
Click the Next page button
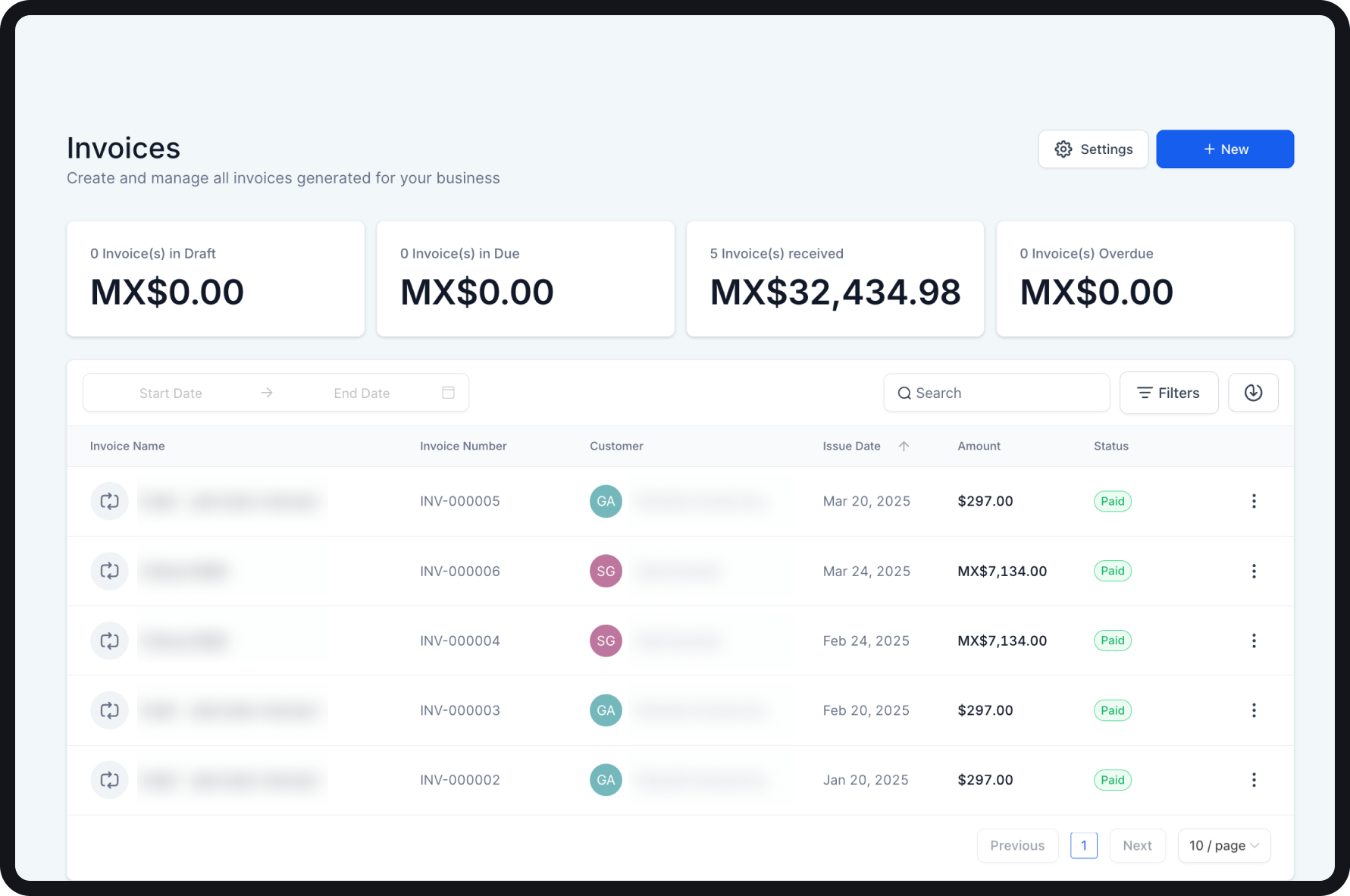pyautogui.click(x=1137, y=845)
